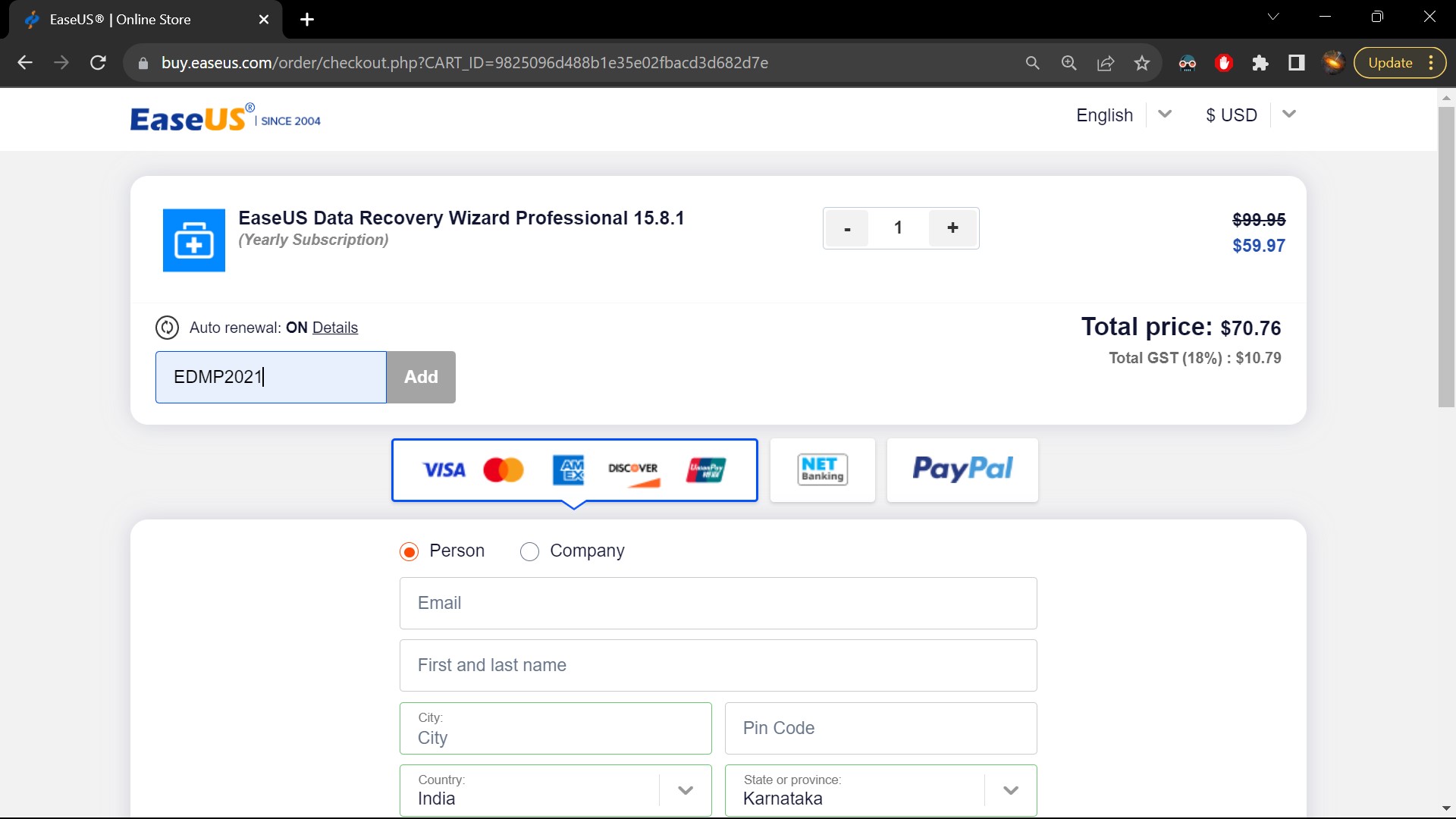This screenshot has height=819, width=1456.
Task: Click the Data Recovery Wizard product icon
Action: tap(194, 240)
